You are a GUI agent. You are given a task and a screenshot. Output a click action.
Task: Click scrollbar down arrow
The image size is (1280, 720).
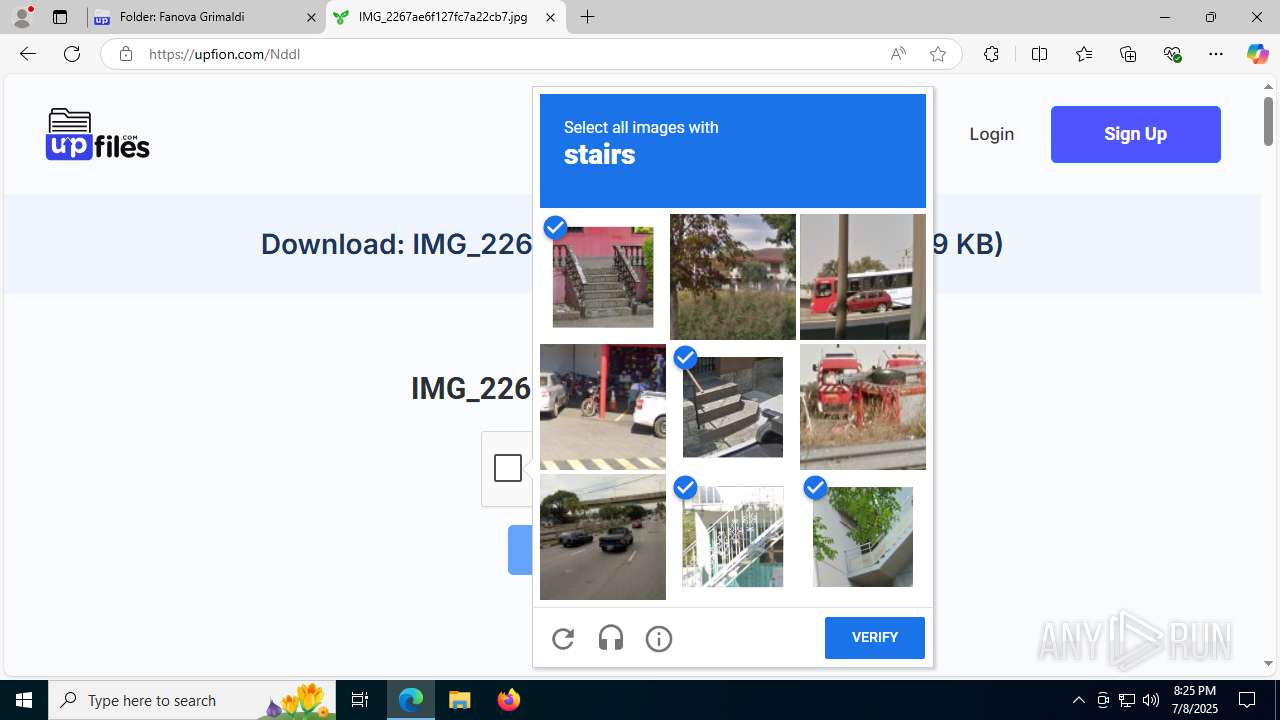[x=1269, y=663]
